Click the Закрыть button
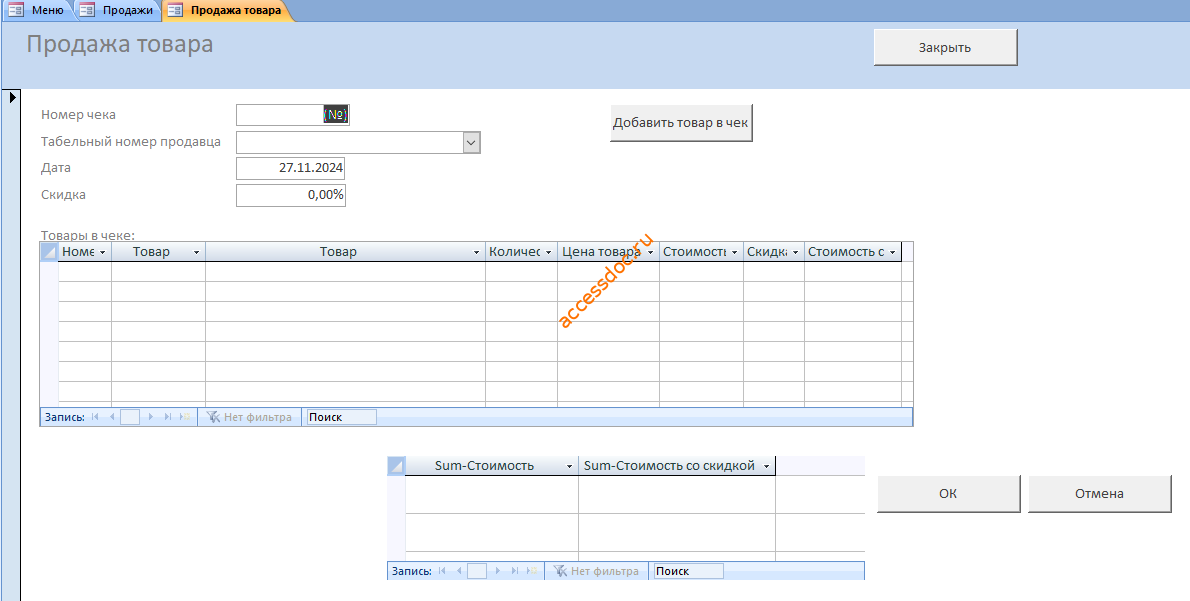The image size is (1190, 601). tap(945, 47)
